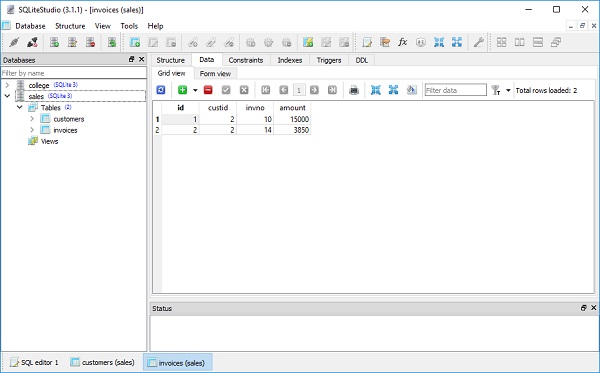Refresh the database schema
This screenshot has width=600, height=373.
click(x=112, y=42)
